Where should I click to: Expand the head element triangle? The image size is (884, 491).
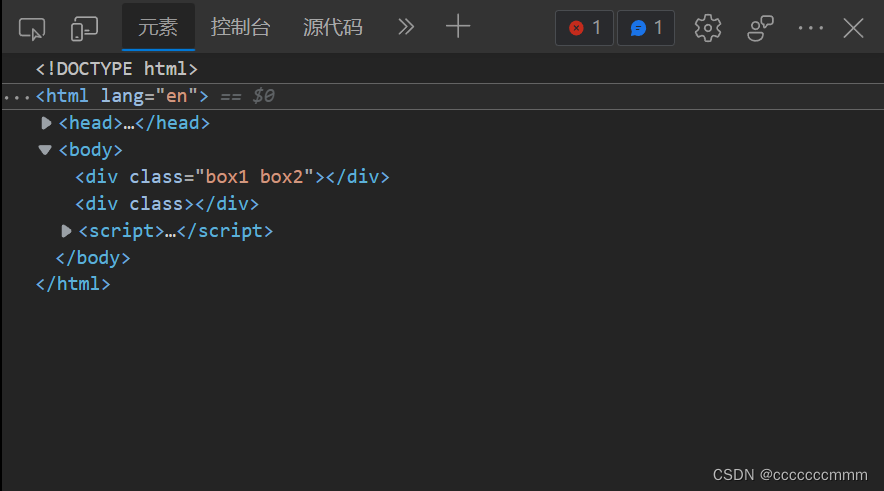tap(46, 123)
